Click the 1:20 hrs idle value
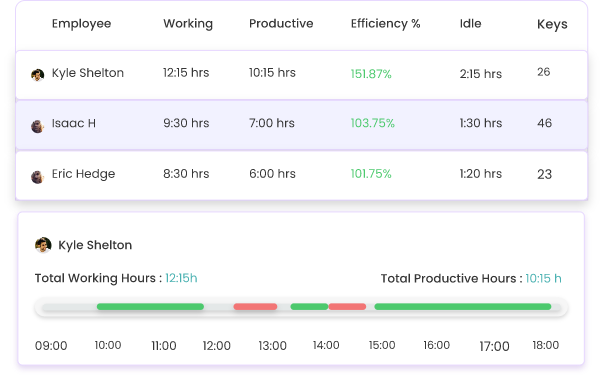 pos(481,174)
